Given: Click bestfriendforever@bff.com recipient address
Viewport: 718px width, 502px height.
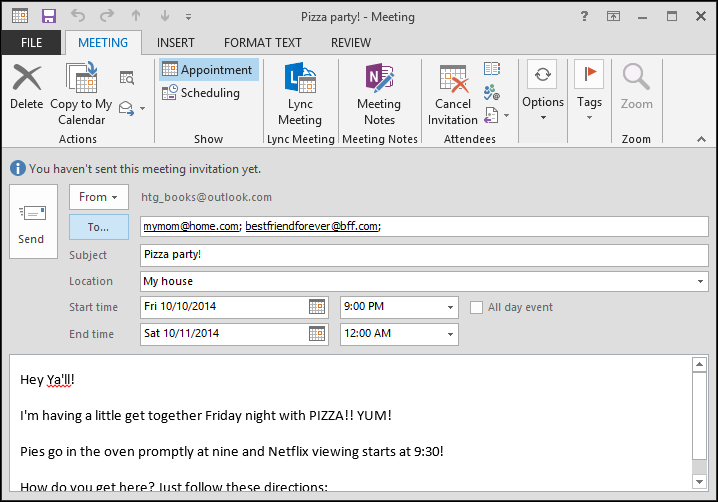Looking at the screenshot, I should (312, 226).
